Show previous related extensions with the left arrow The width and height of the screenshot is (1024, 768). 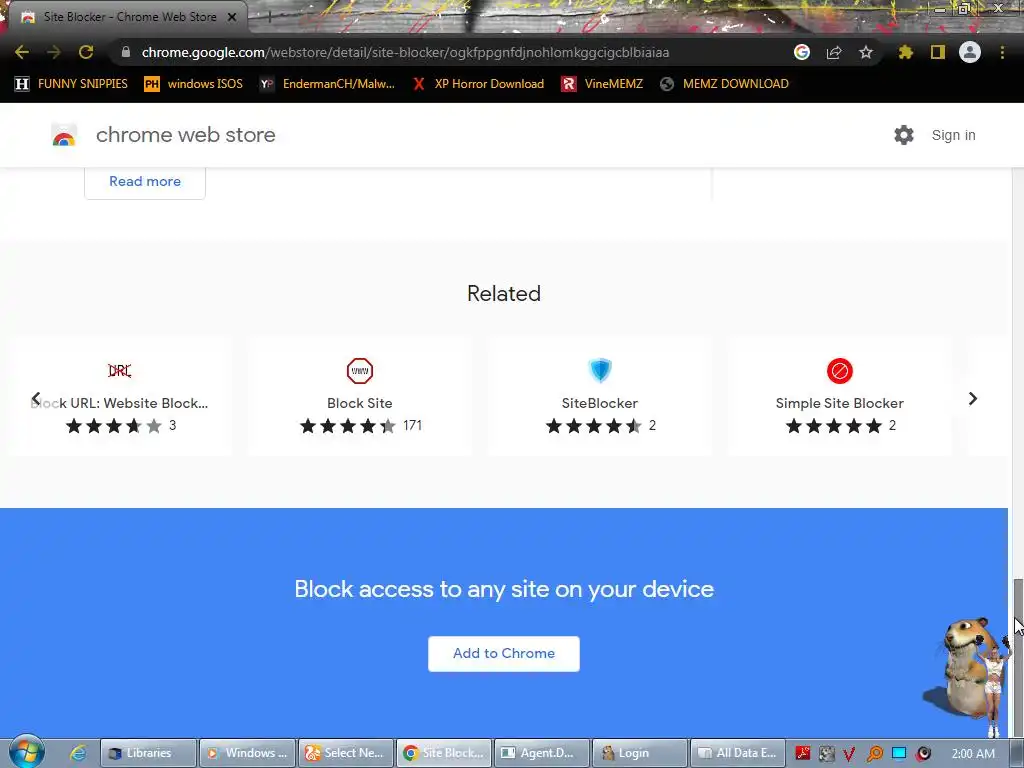36,398
